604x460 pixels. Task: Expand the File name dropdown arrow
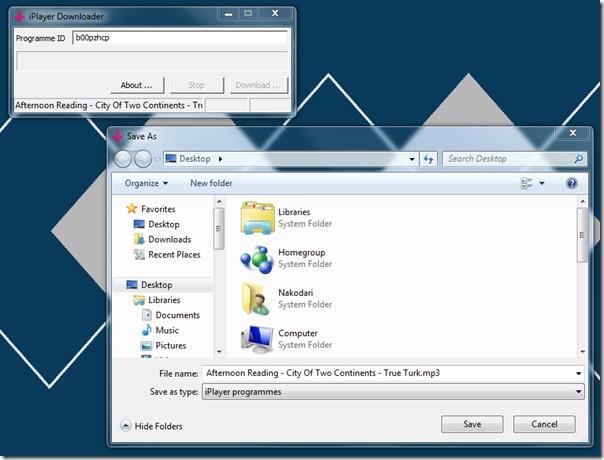coord(578,373)
